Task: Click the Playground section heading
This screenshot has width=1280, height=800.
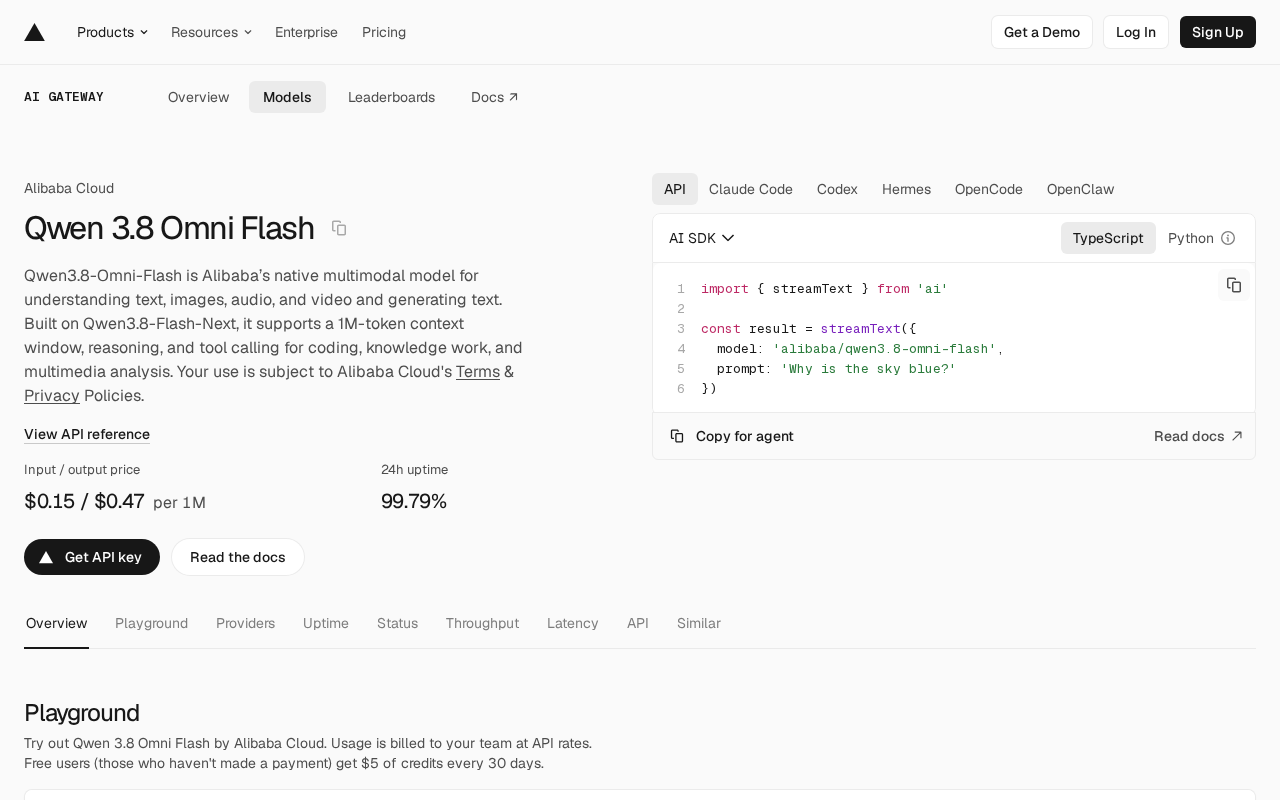Action: coord(82,712)
